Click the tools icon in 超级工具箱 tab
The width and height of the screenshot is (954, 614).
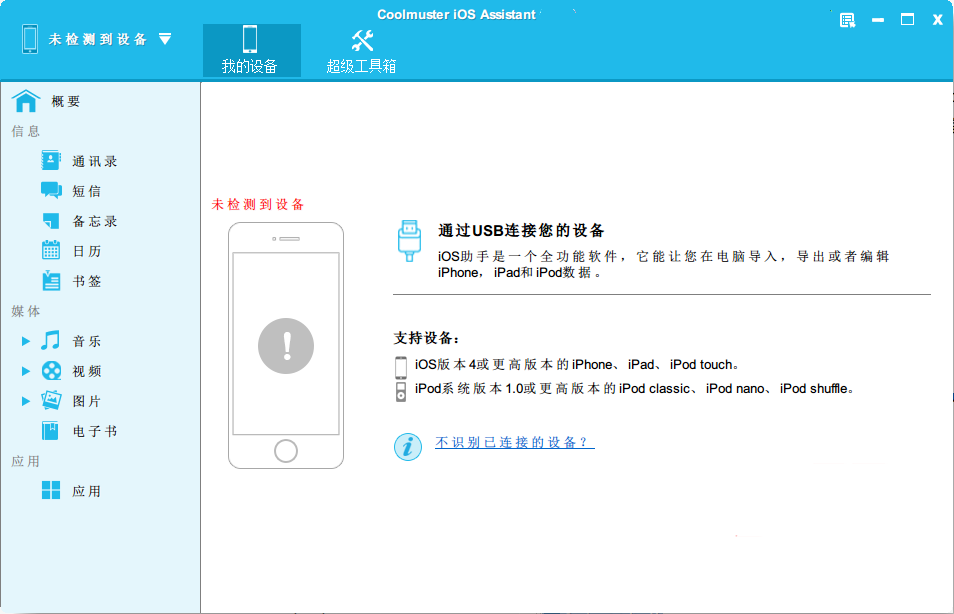point(362,40)
